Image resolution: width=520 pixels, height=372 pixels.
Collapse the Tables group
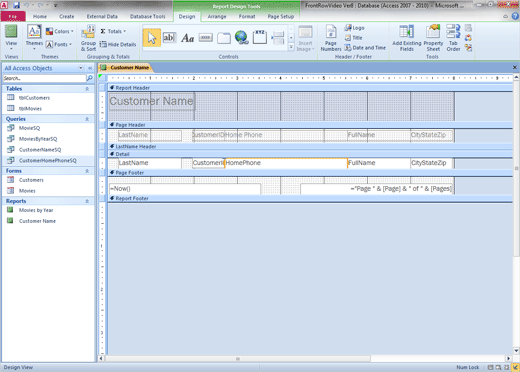87,89
